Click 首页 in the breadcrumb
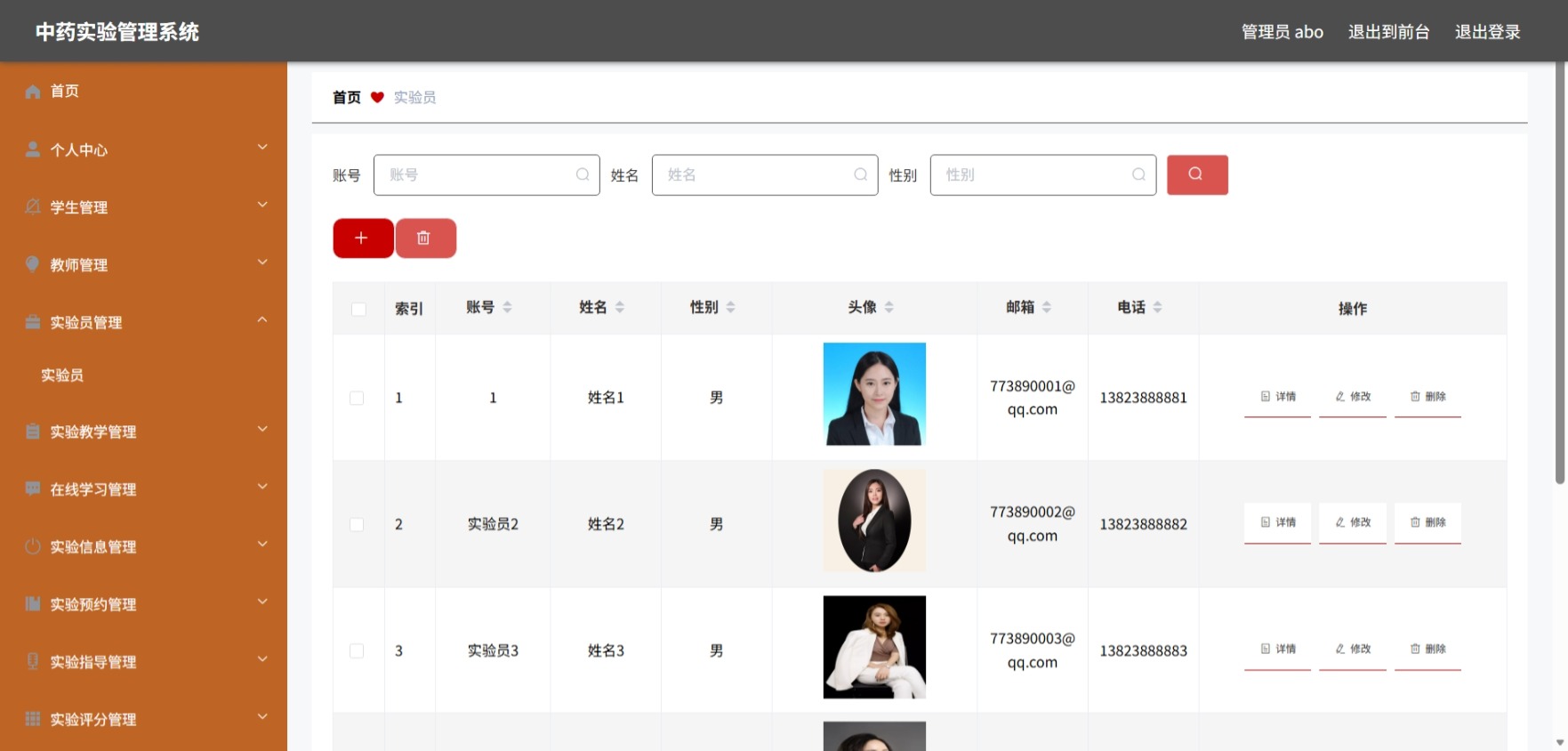This screenshot has height=751, width=1568. click(x=347, y=98)
